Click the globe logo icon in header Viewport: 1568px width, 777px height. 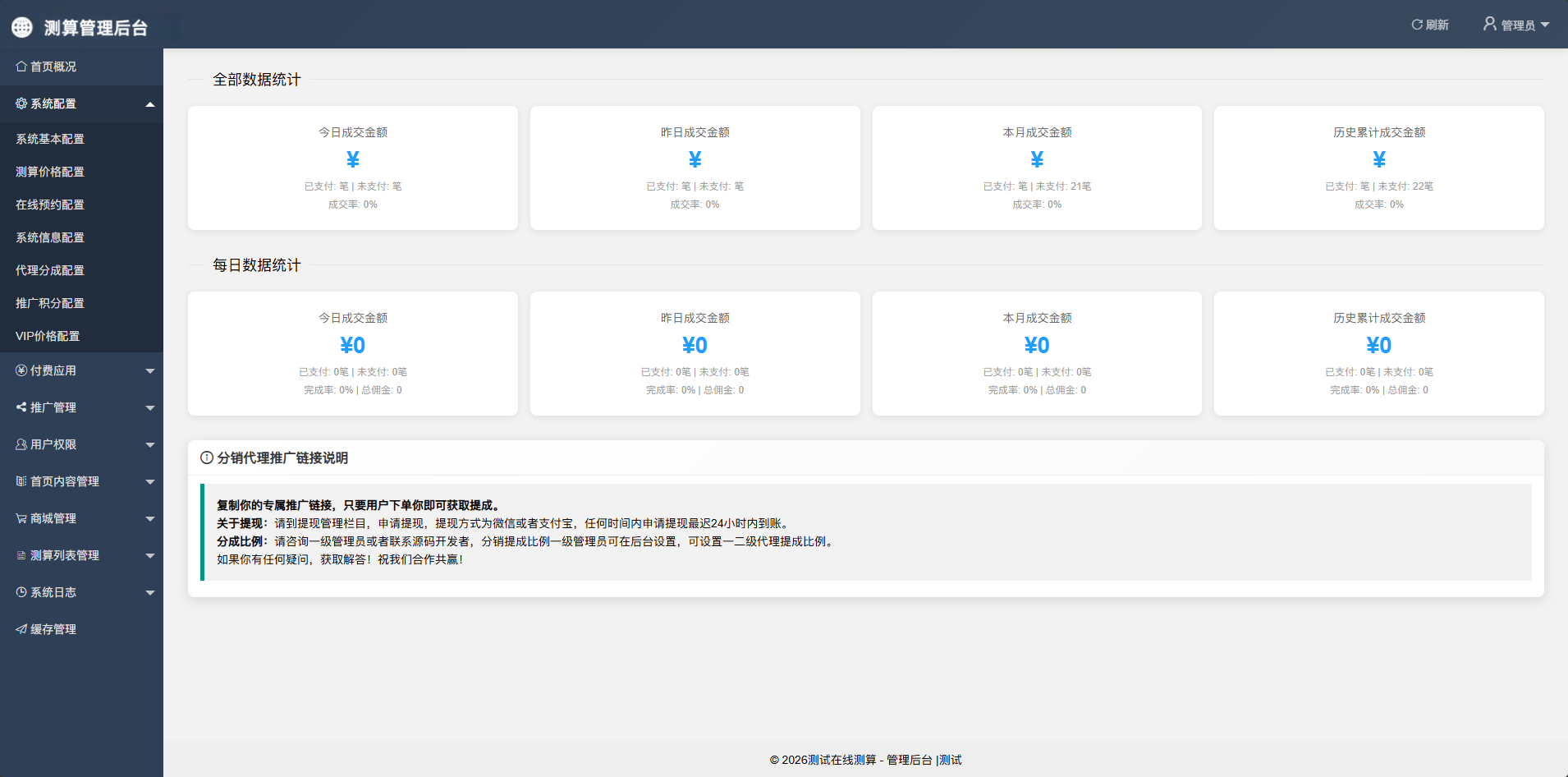point(22,27)
